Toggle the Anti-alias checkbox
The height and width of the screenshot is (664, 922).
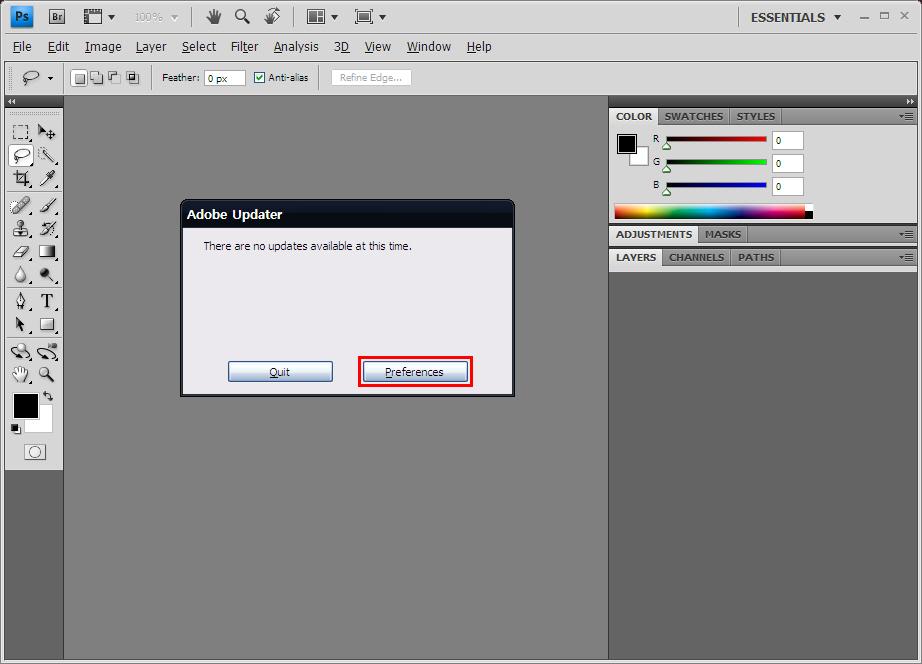click(x=259, y=78)
